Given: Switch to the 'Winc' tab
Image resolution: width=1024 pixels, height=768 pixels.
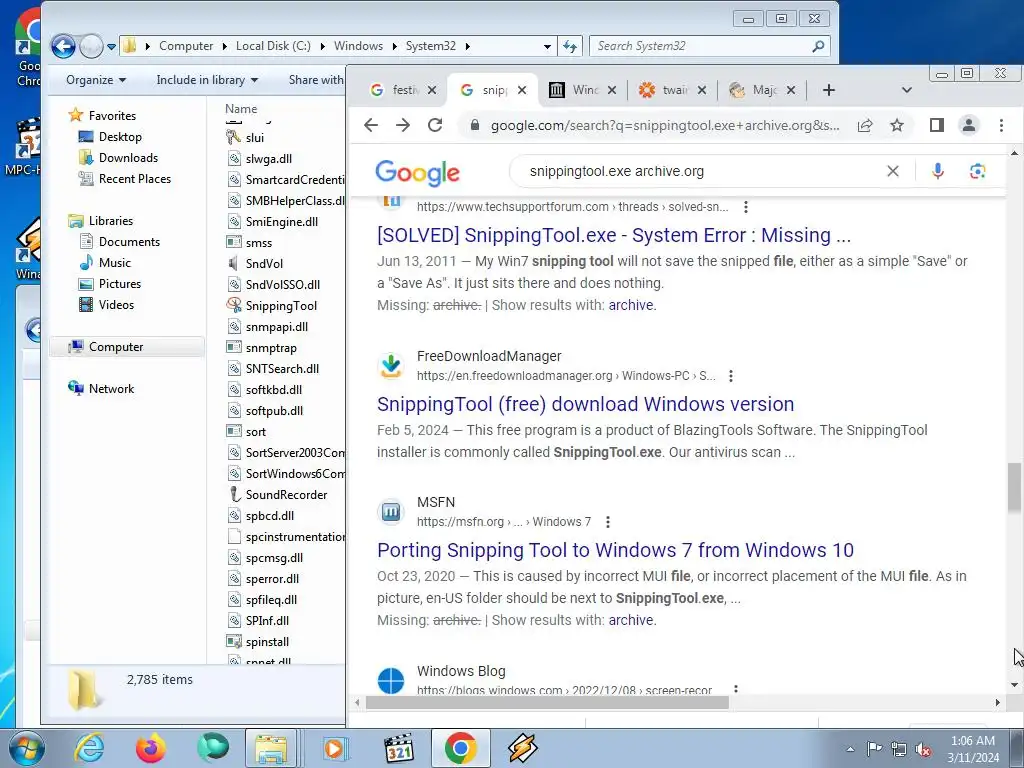Looking at the screenshot, I should (x=577, y=90).
